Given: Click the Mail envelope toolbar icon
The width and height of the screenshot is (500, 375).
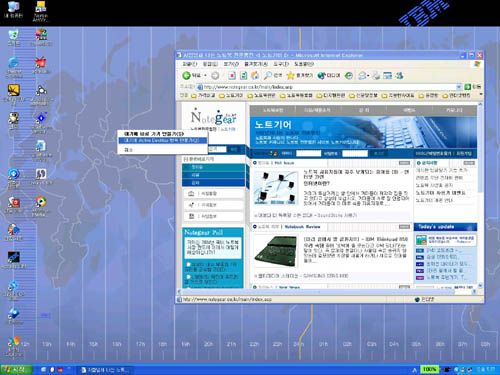Looking at the screenshot, I should (362, 76).
